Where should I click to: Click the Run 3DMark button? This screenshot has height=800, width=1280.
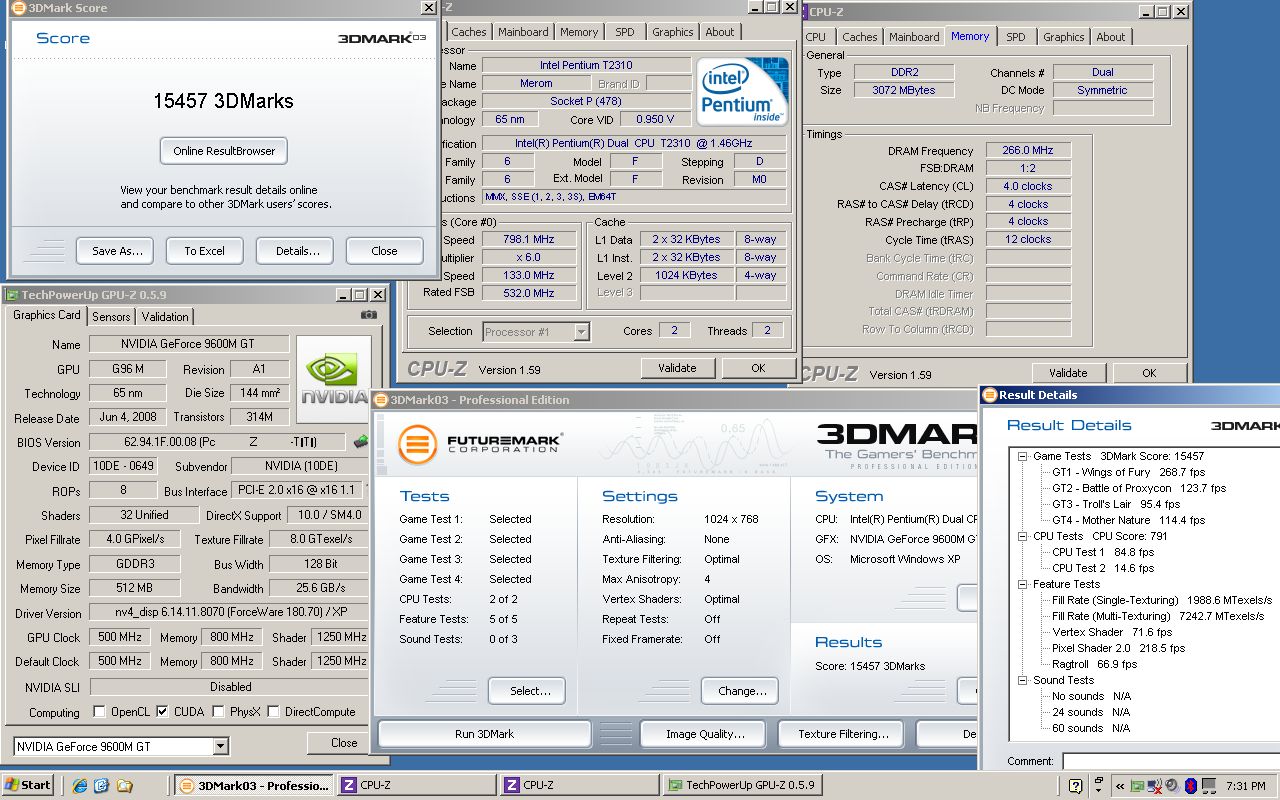(484, 734)
